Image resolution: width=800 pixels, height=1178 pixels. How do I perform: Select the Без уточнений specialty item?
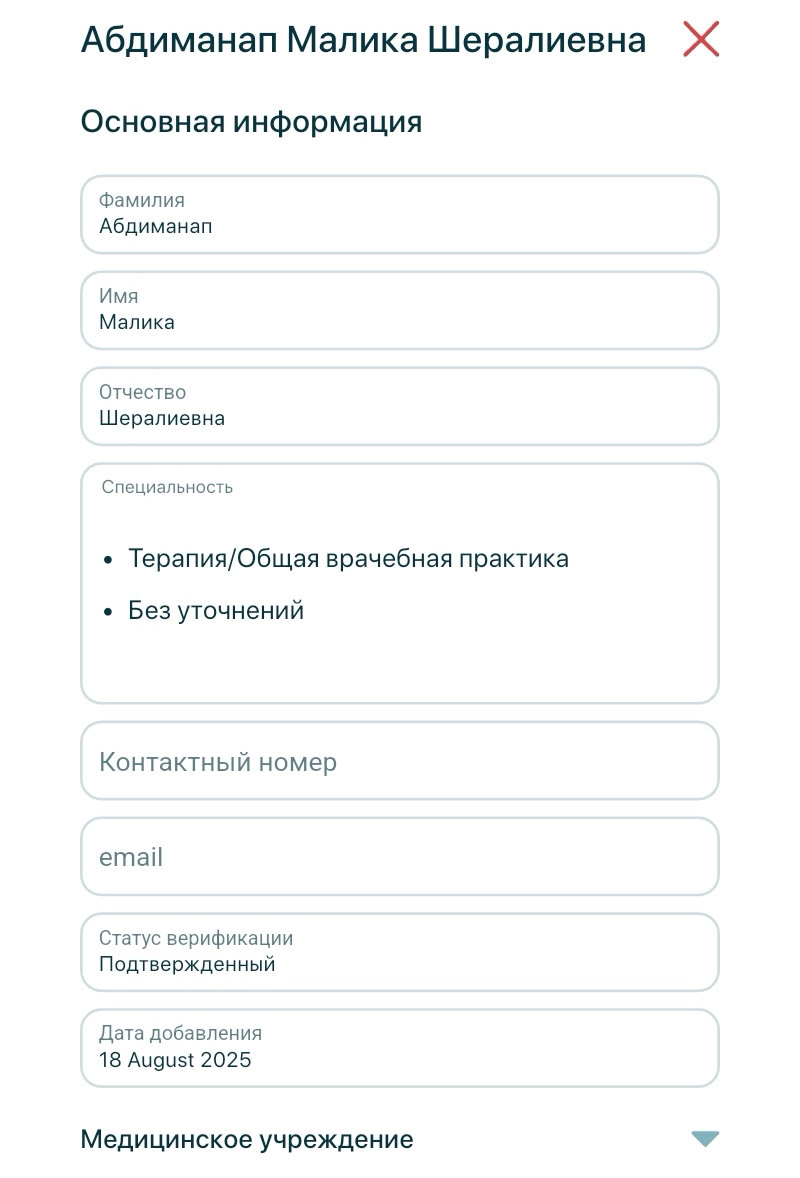click(216, 610)
